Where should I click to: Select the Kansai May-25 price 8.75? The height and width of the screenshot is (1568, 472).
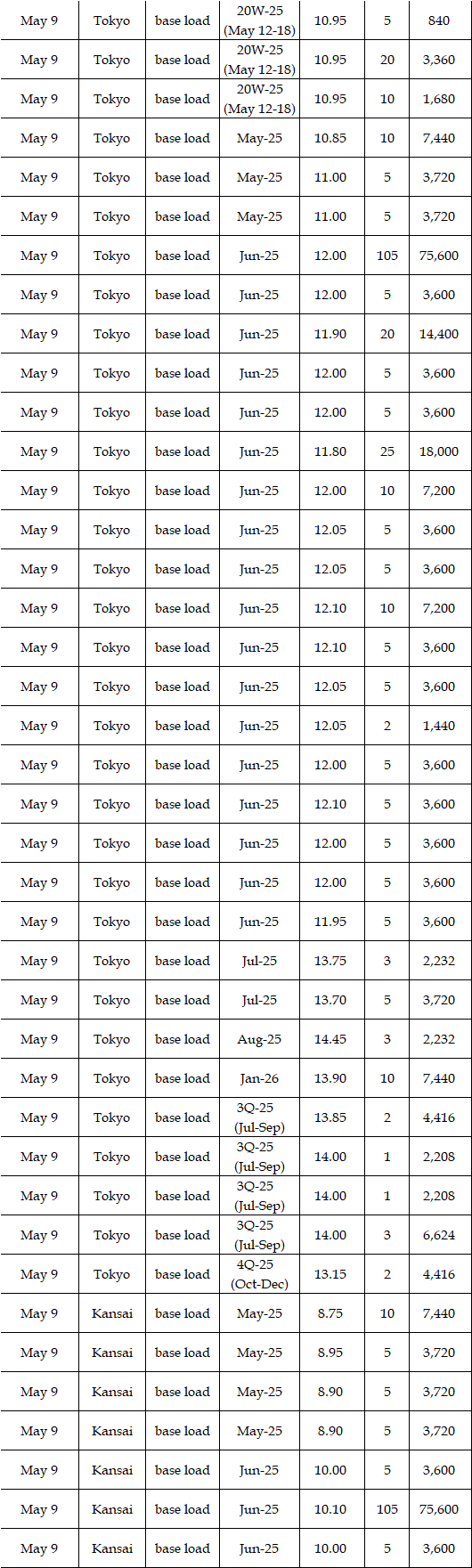330,1313
